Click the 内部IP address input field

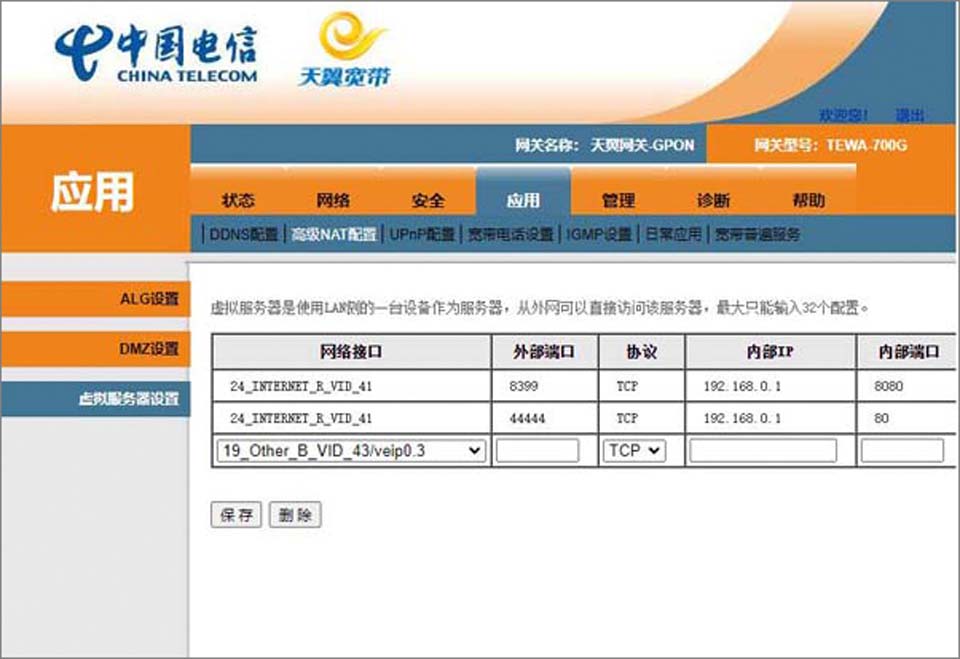(x=763, y=451)
